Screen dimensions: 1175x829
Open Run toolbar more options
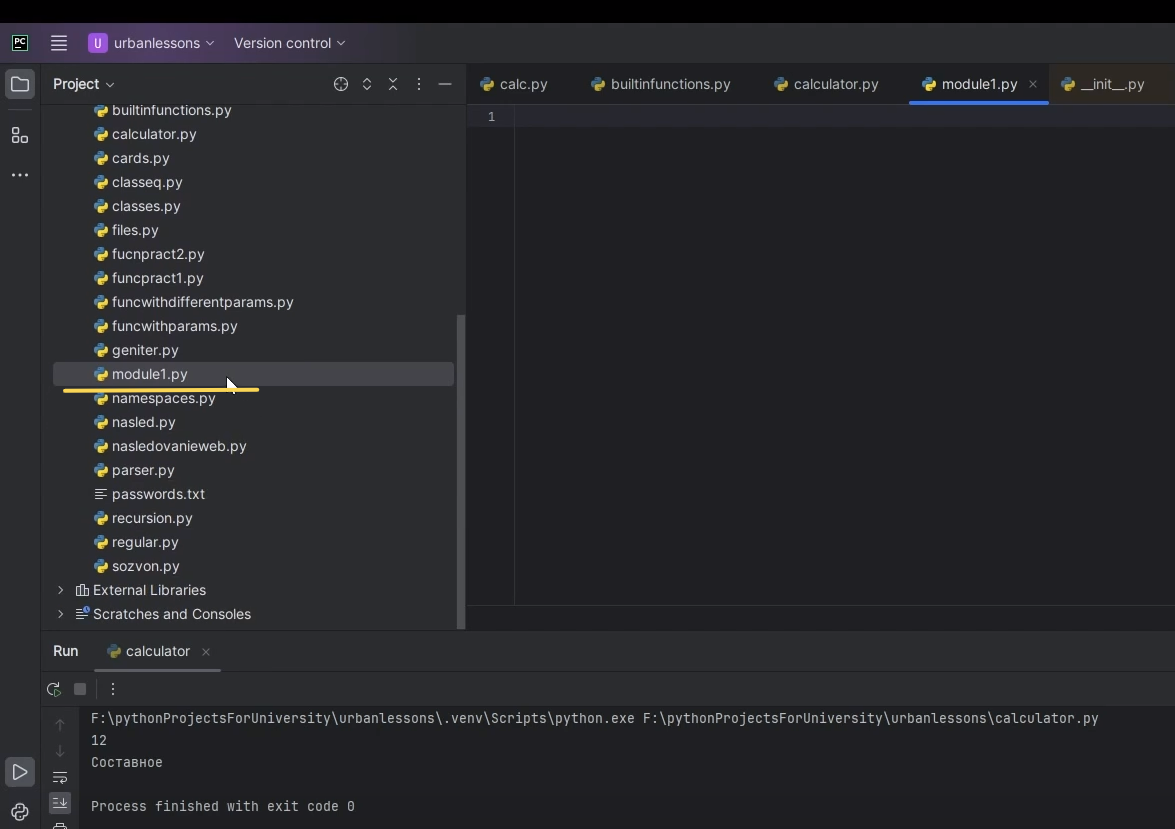(x=112, y=689)
